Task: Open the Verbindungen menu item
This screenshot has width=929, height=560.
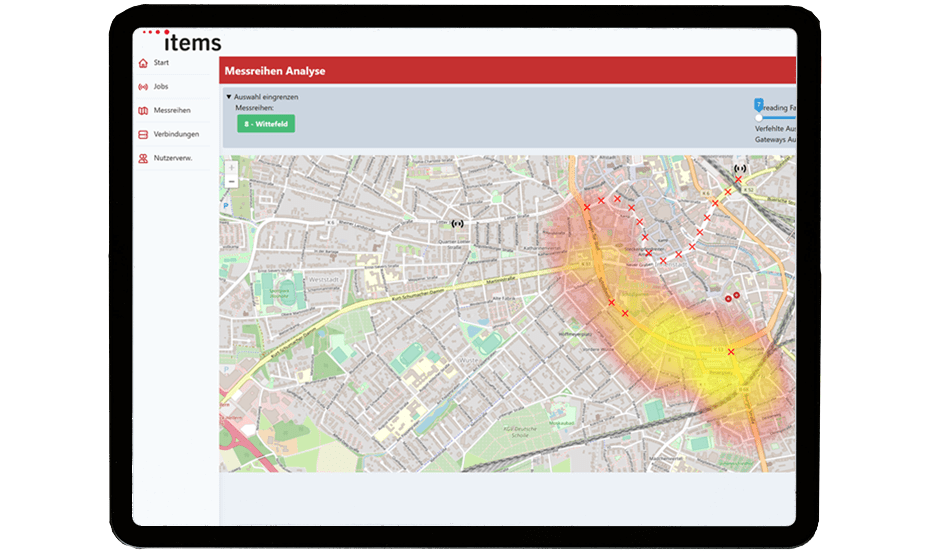Action: click(175, 134)
